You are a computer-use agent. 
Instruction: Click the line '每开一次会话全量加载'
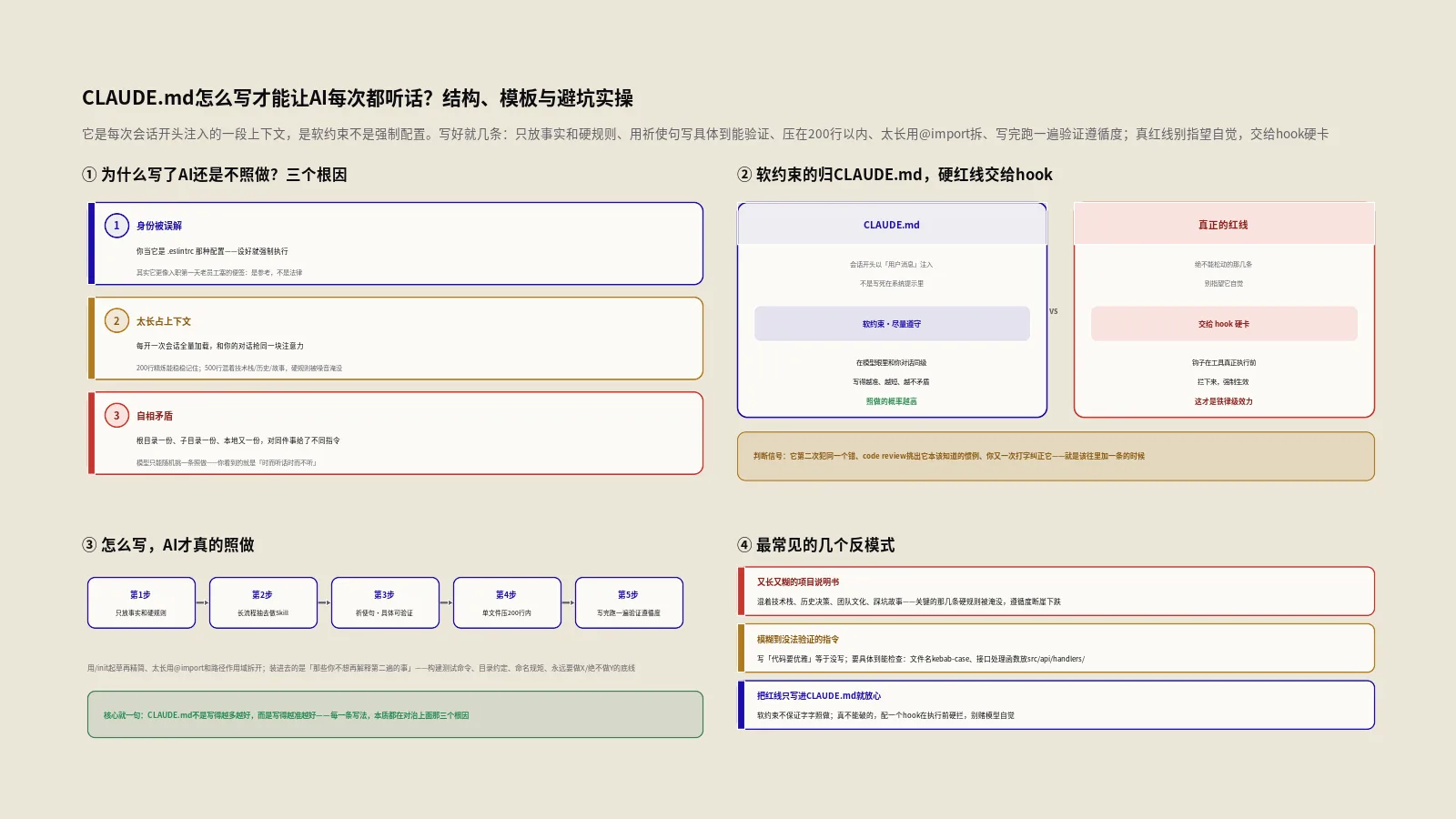click(x=220, y=346)
